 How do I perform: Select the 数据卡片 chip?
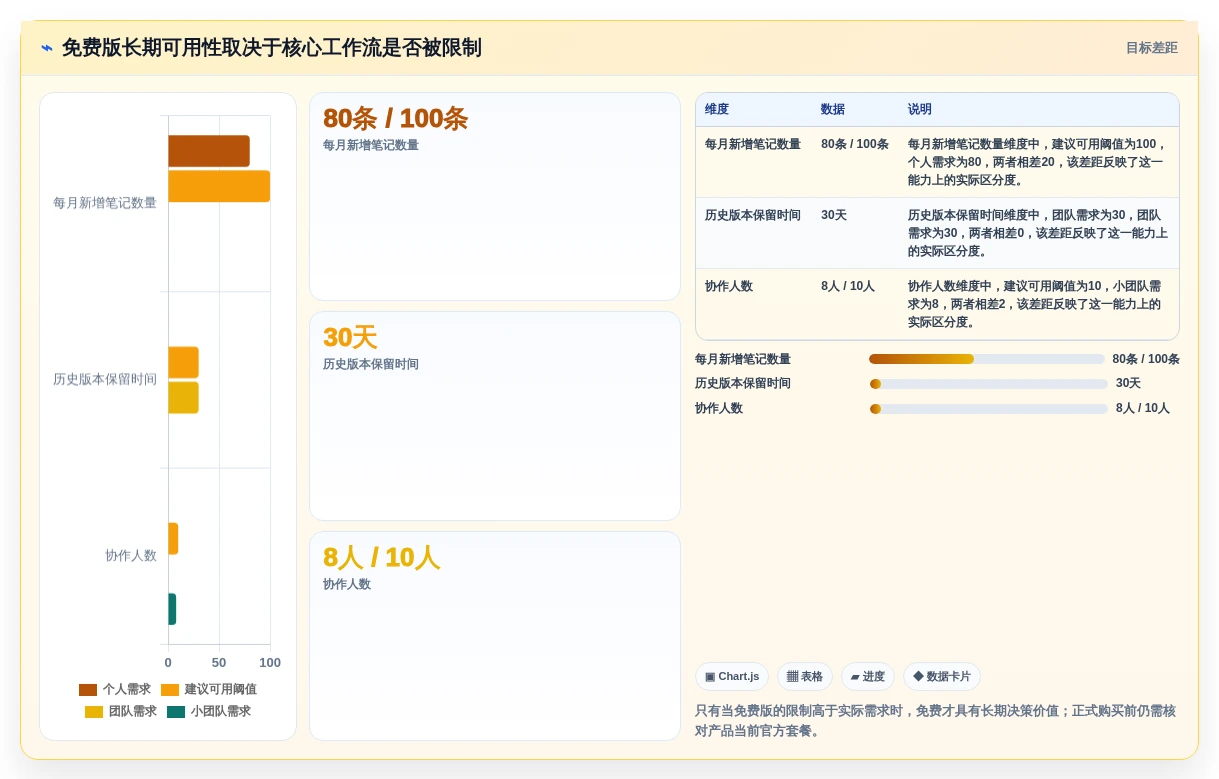click(942, 677)
